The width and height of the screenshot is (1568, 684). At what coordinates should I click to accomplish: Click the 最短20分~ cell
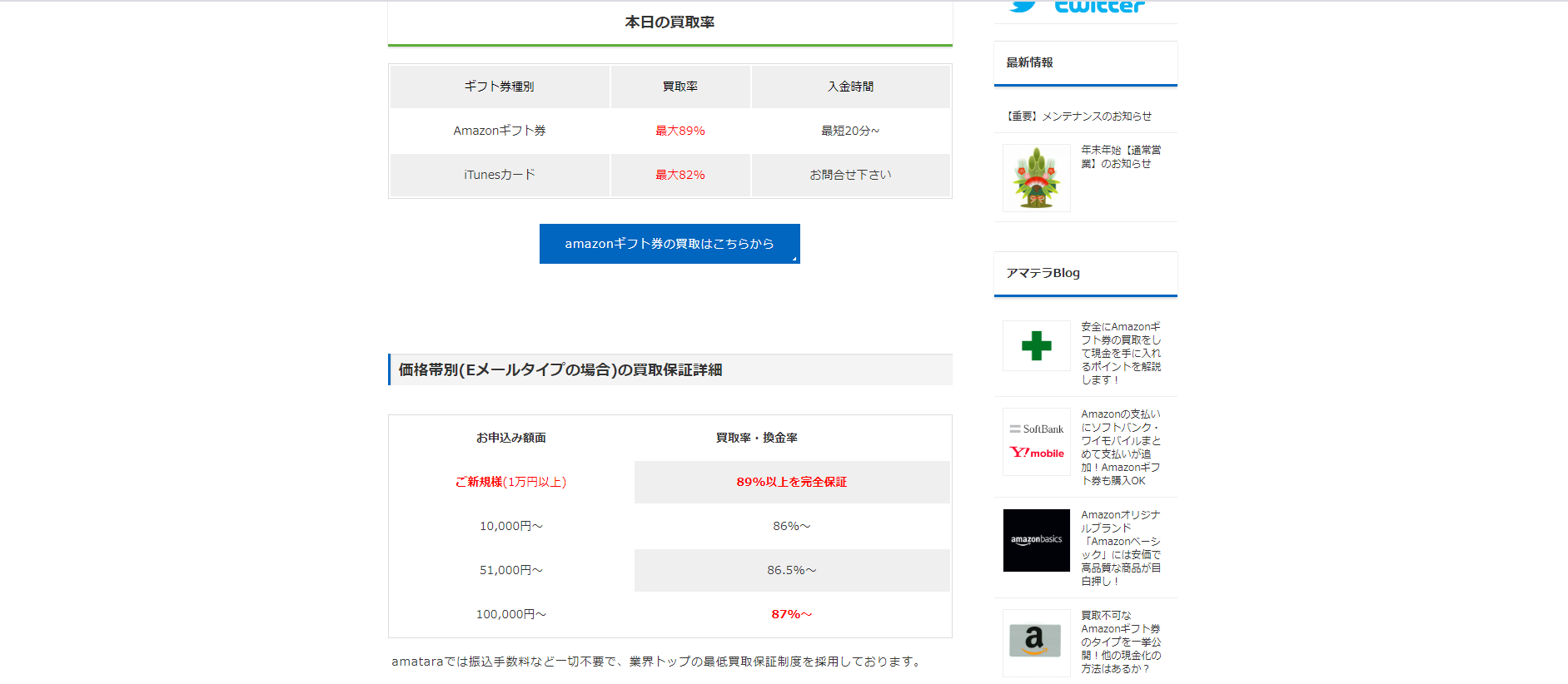point(850,131)
